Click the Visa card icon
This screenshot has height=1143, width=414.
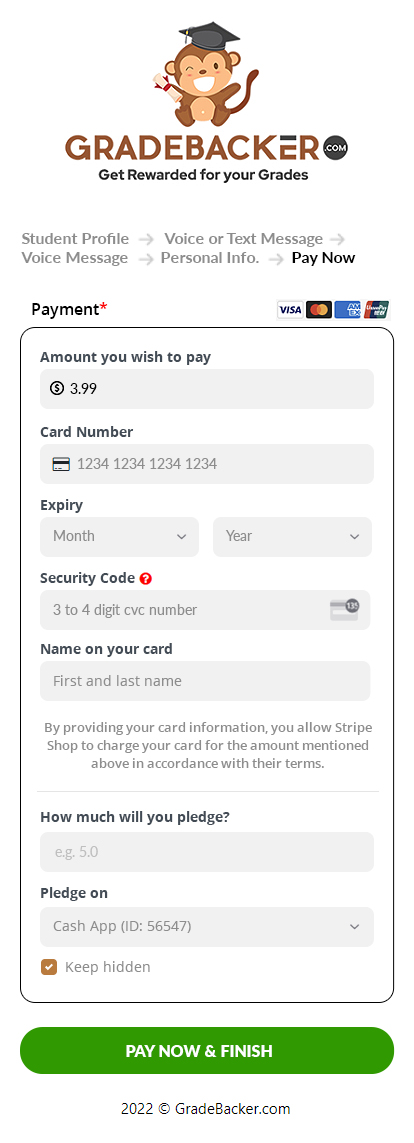tap(290, 310)
